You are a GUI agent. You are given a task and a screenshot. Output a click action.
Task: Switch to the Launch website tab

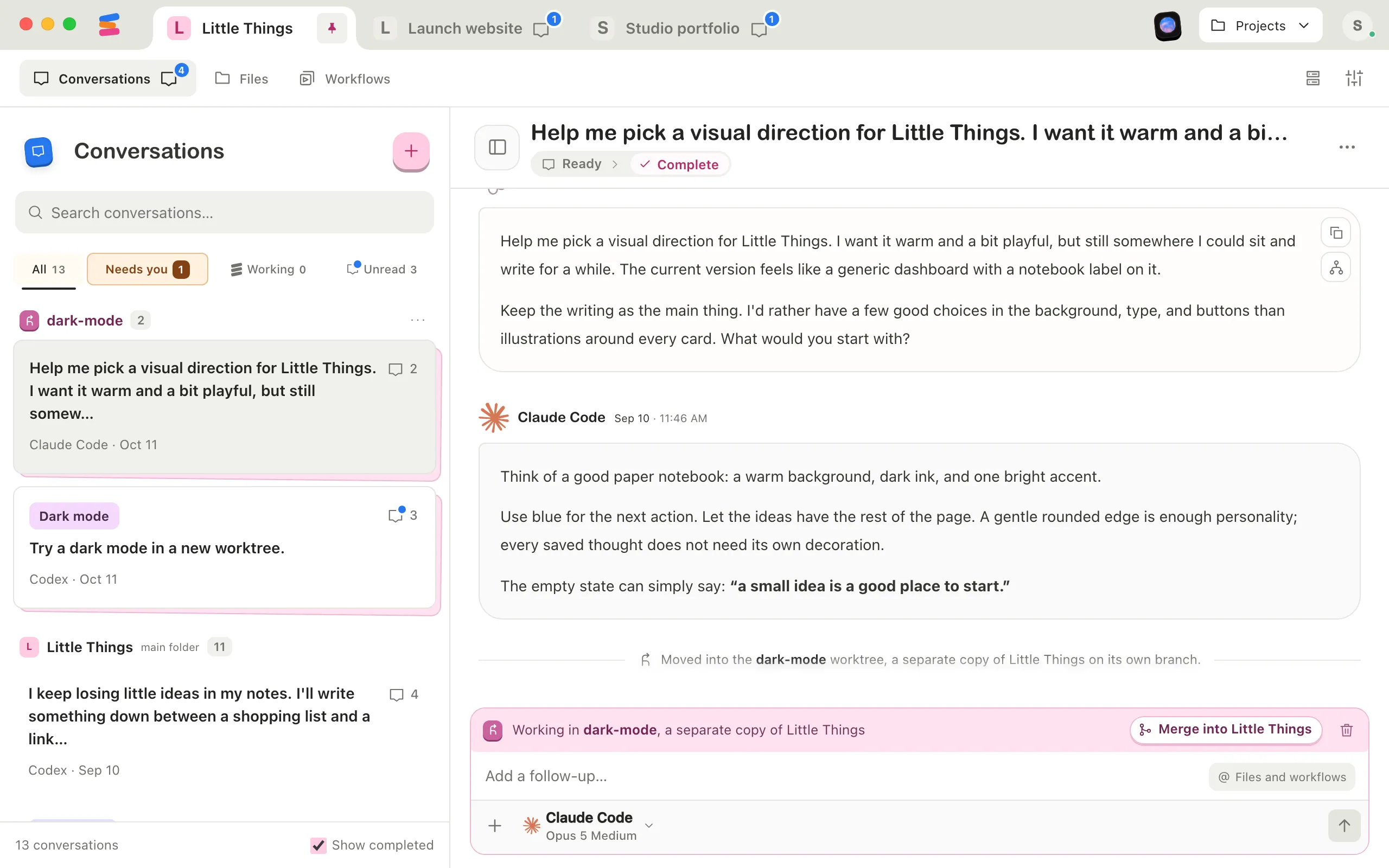[x=467, y=28]
